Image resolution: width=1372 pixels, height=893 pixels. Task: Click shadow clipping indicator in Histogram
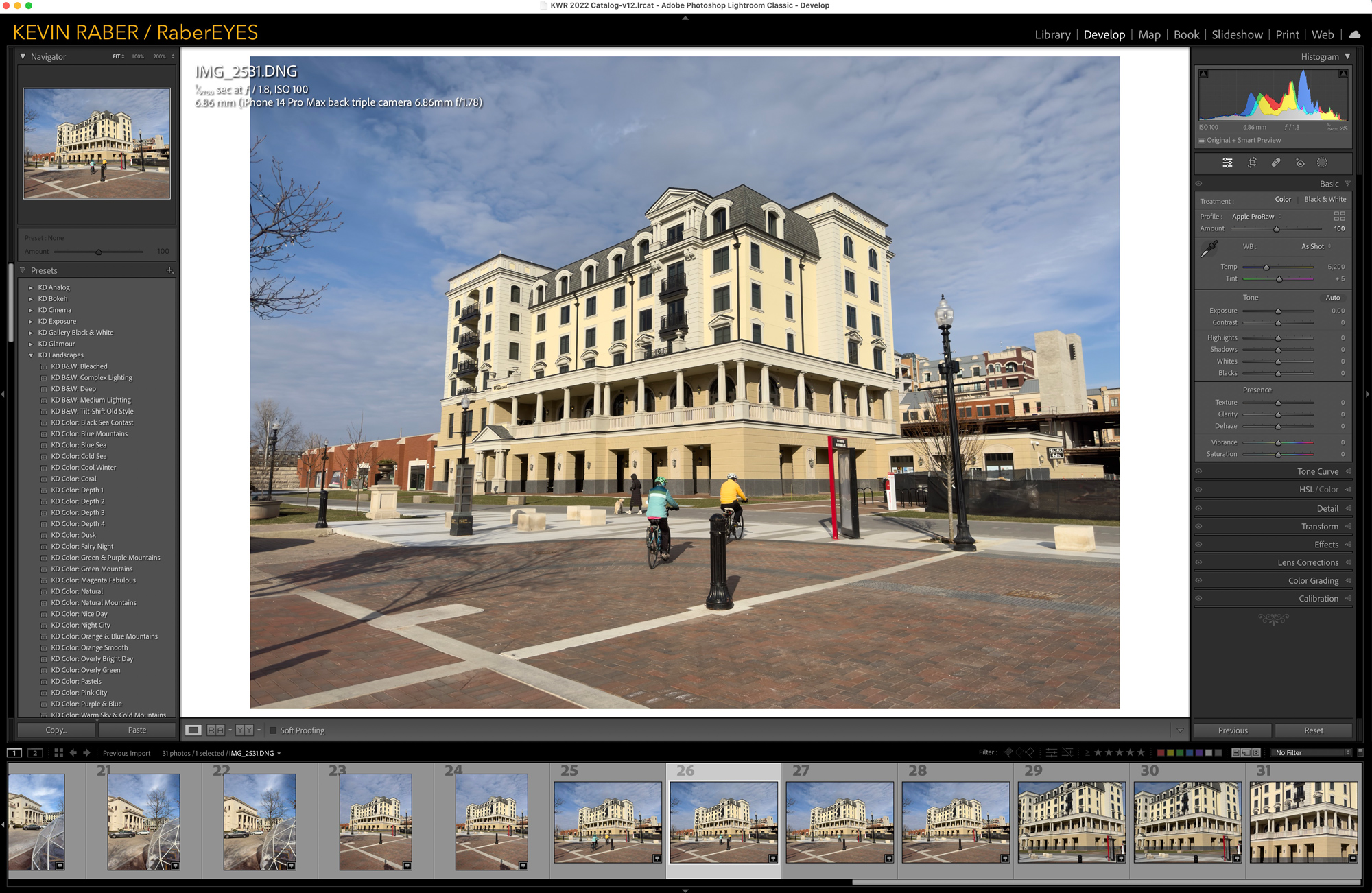click(1204, 73)
